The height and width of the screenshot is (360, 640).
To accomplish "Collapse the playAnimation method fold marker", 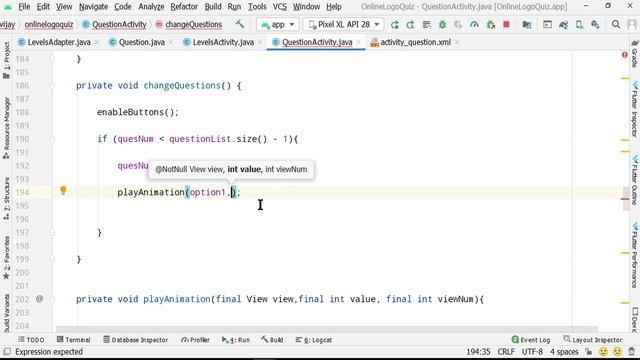I will pyautogui.click(x=52, y=299).
